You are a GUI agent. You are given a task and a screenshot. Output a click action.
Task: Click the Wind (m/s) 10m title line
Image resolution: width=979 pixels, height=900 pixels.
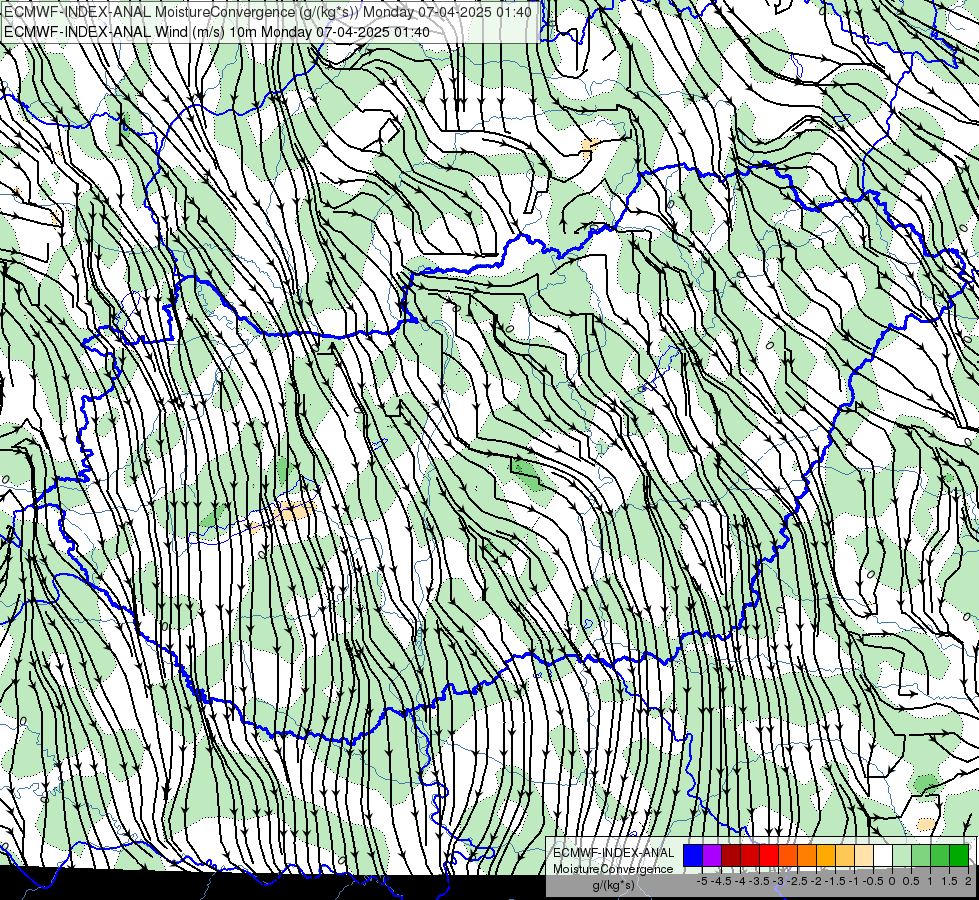pos(217,31)
